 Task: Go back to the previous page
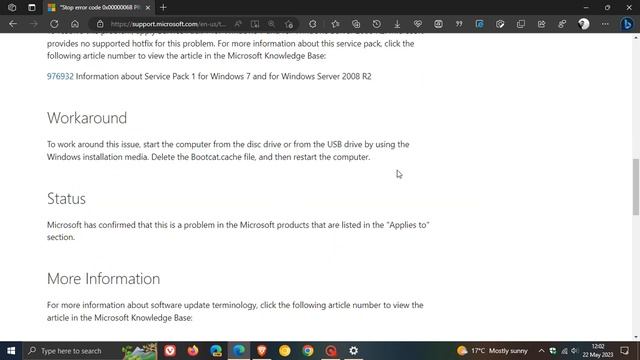pyautogui.click(x=13, y=24)
